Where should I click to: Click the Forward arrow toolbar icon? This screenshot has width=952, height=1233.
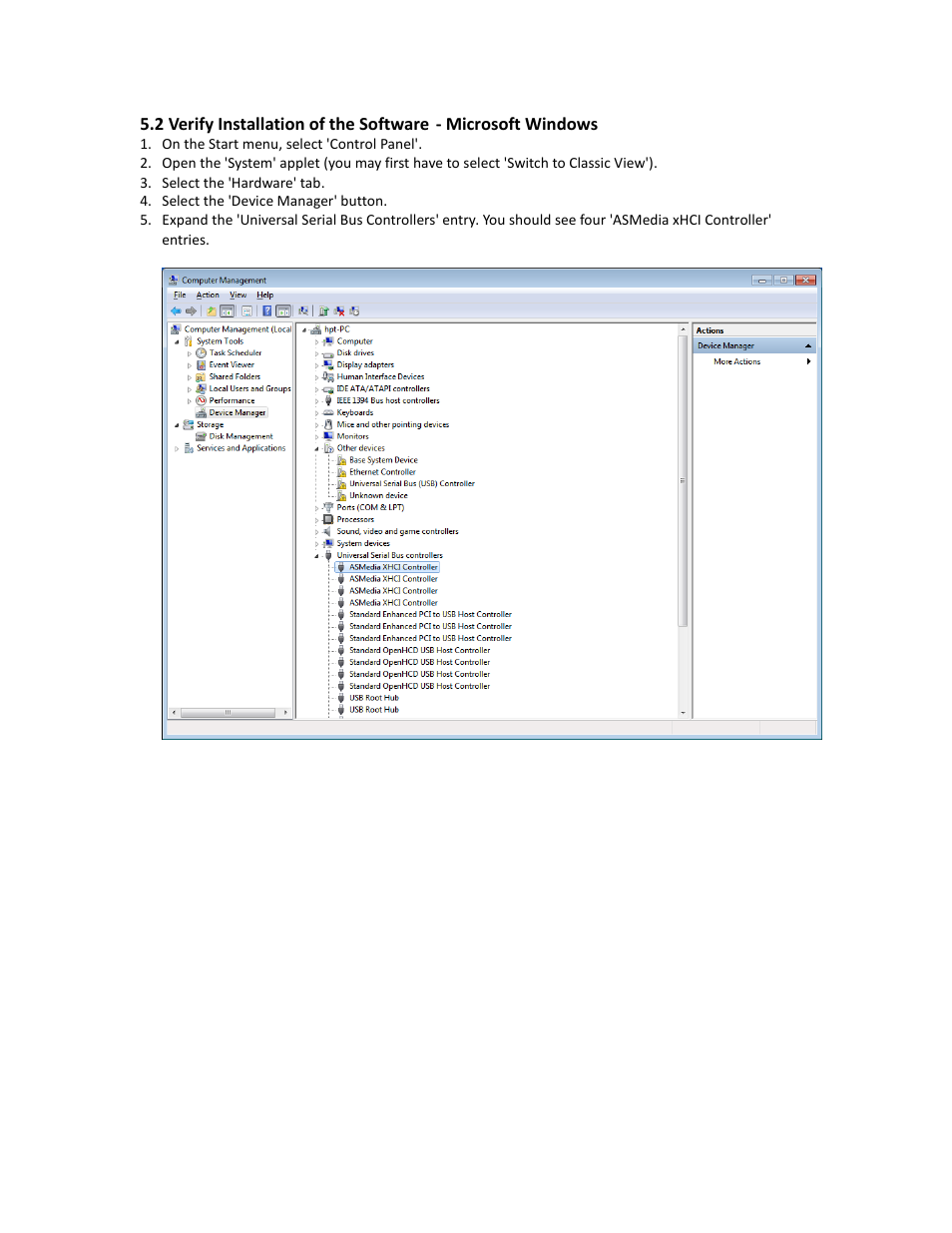pos(191,310)
